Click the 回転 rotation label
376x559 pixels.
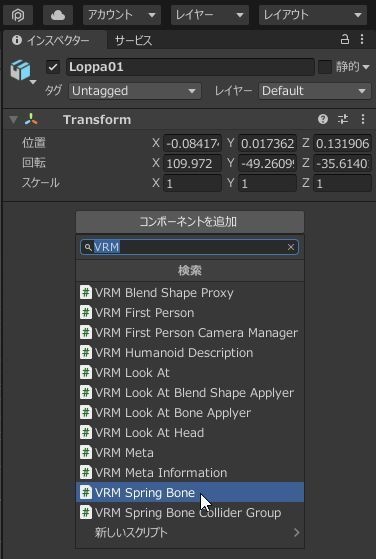pyautogui.click(x=34, y=163)
